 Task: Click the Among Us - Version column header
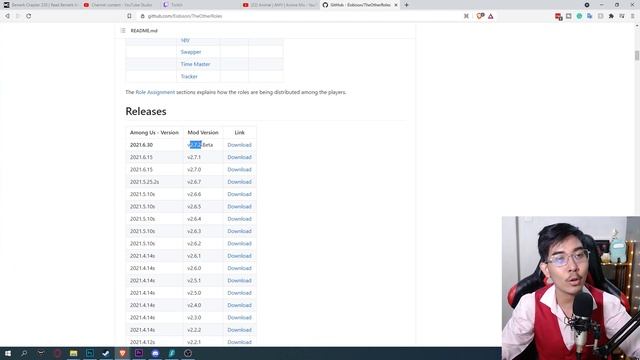[x=154, y=133]
